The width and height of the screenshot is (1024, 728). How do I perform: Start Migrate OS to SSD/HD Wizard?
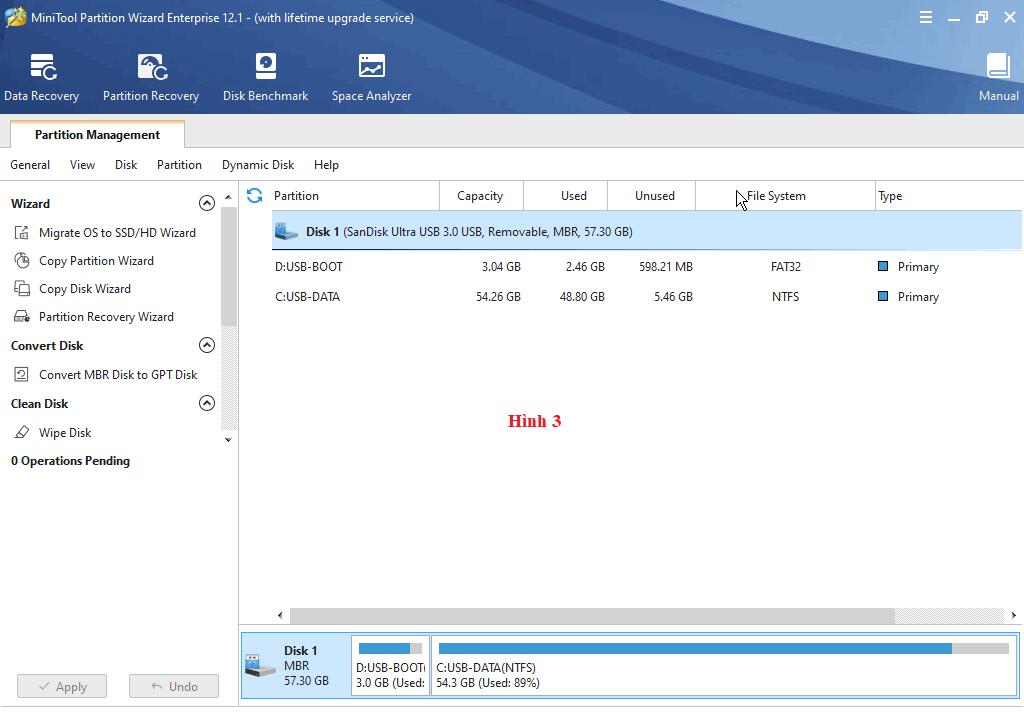[117, 233]
